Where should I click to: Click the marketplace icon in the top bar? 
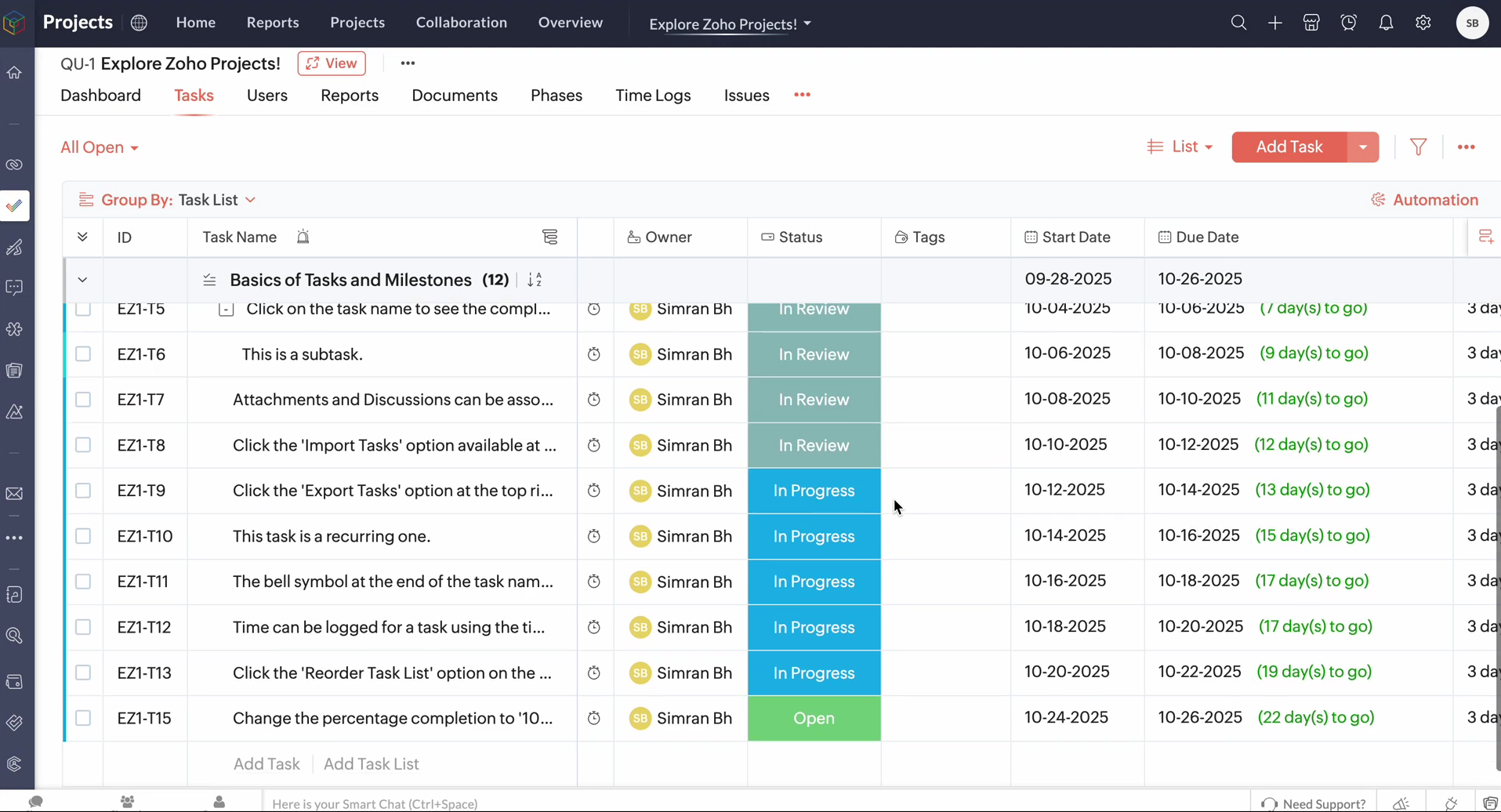(x=1311, y=23)
